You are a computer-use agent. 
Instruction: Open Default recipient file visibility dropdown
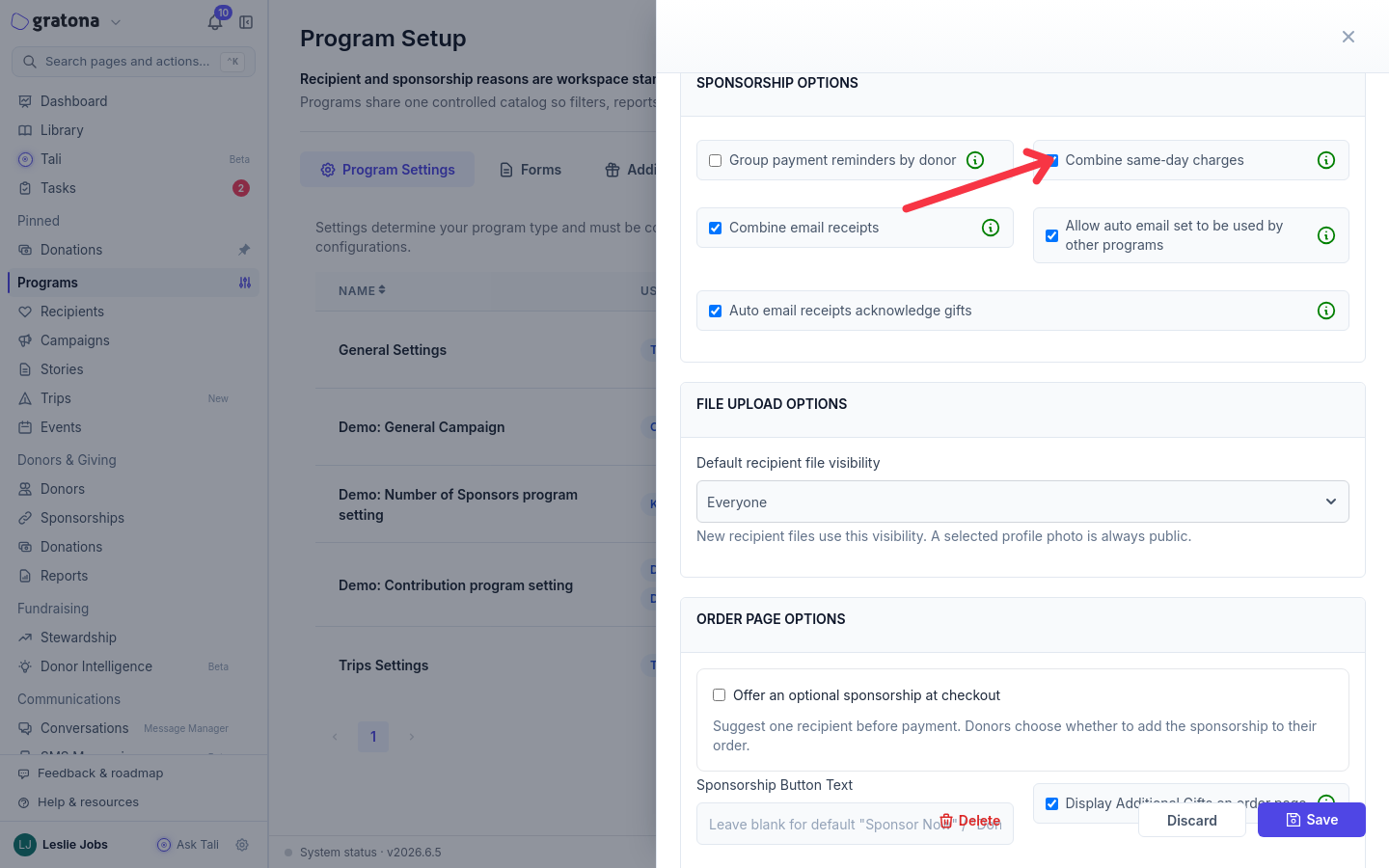pos(1022,502)
